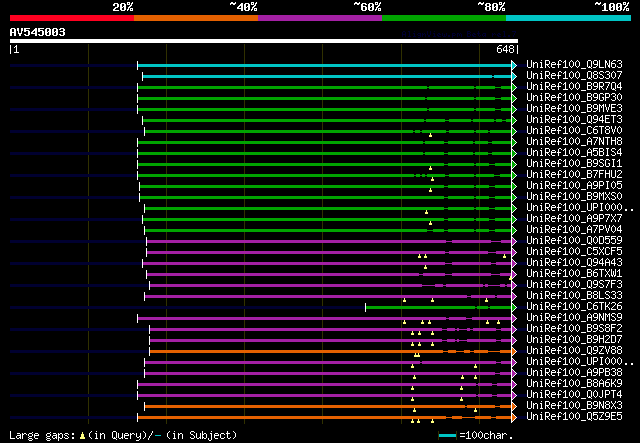The image size is (640, 443).
Task: Select the UniRef100_B7FHU2 label
Action: [x=574, y=175]
